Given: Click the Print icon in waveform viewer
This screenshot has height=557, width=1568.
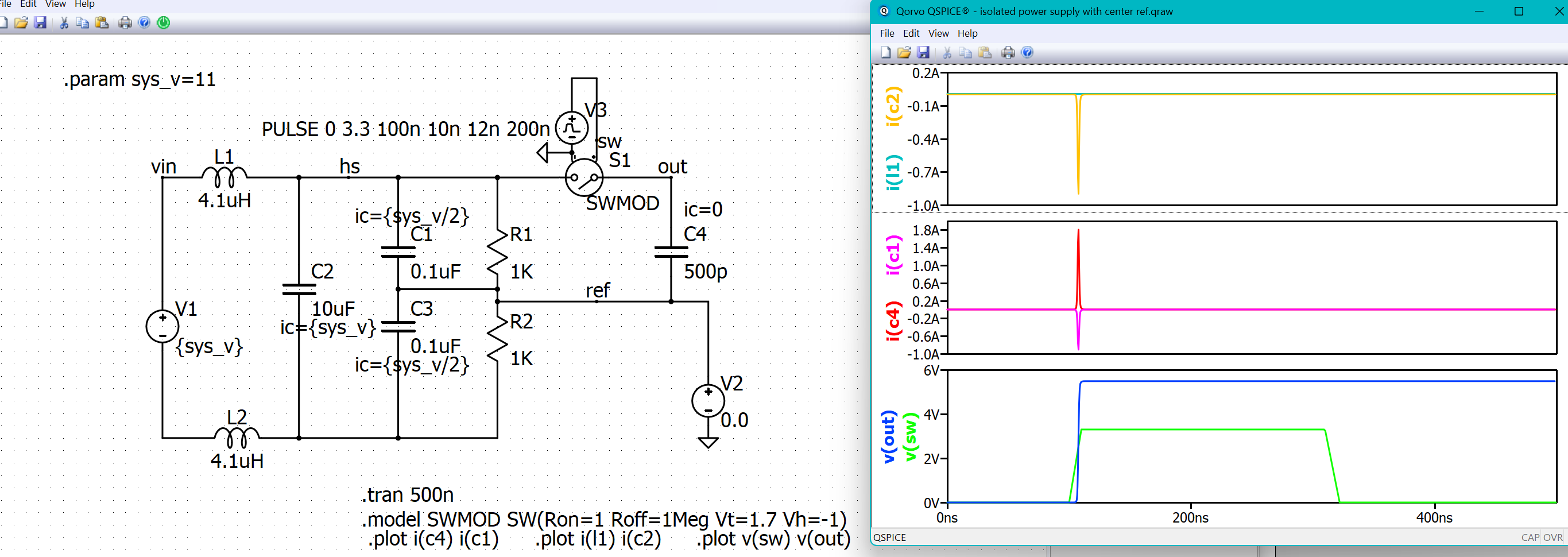Looking at the screenshot, I should tap(1008, 52).
